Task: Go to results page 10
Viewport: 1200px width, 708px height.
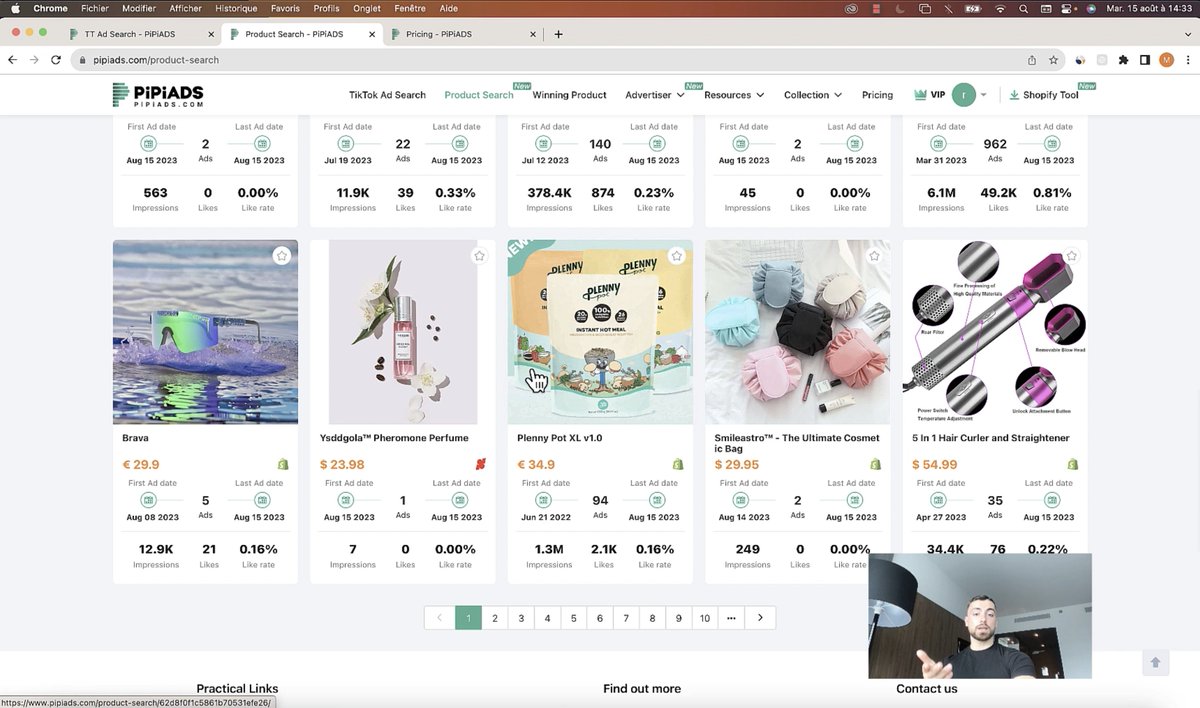Action: tap(705, 618)
